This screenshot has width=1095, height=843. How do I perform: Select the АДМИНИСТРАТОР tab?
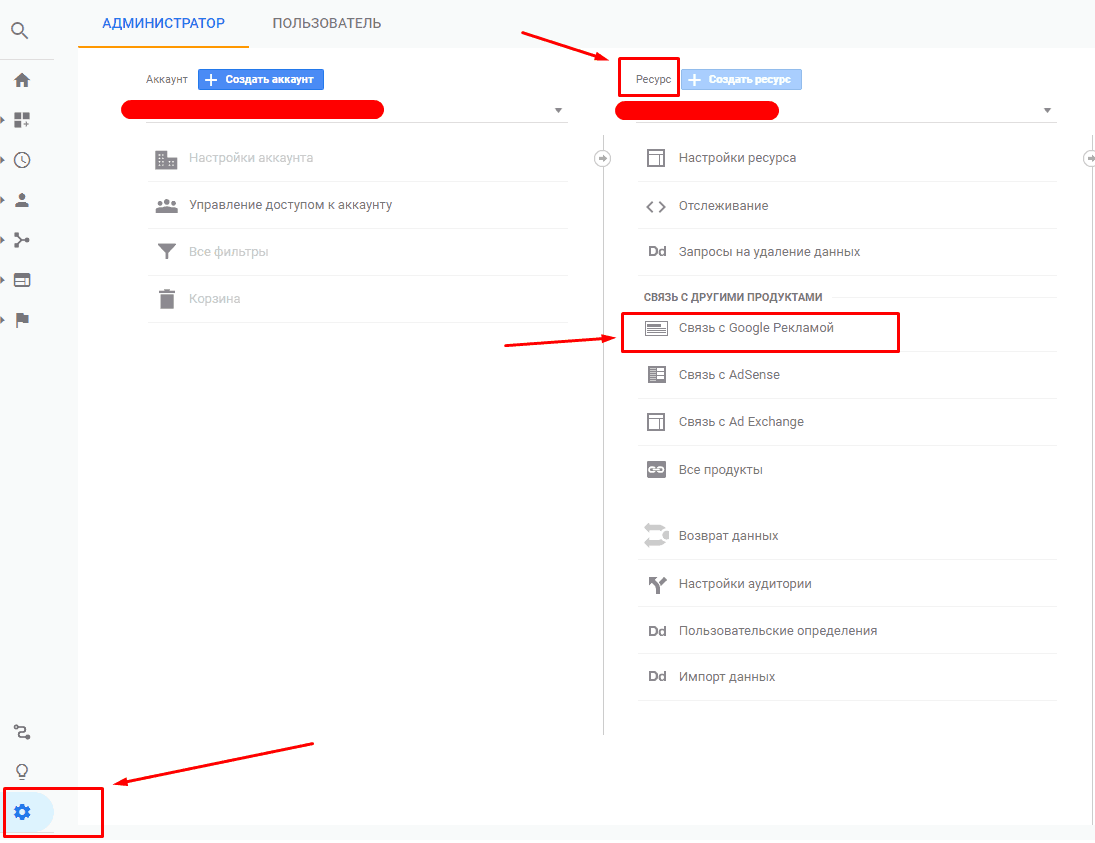pos(163,23)
